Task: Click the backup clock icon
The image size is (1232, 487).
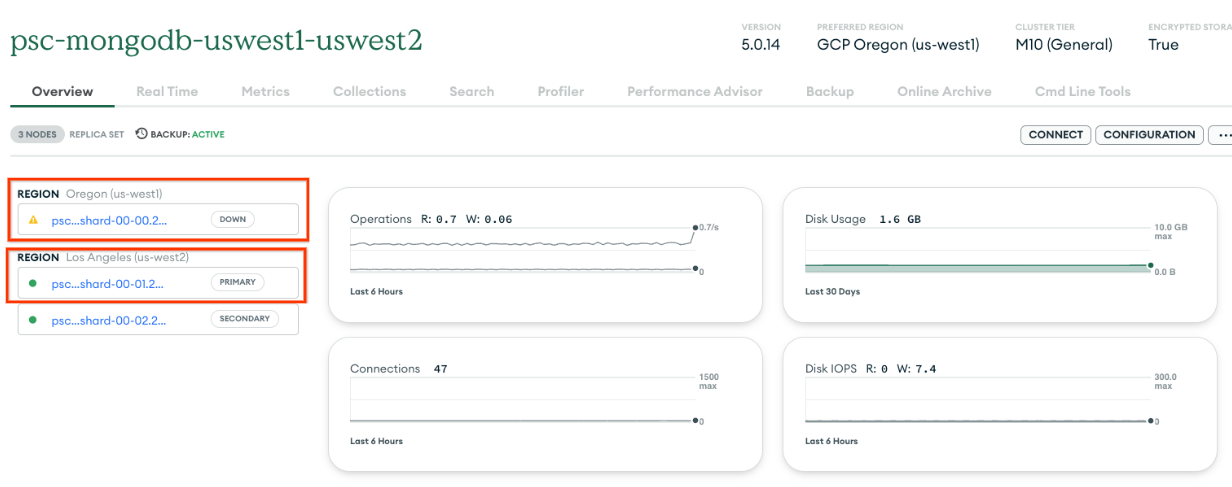Action: [141, 134]
